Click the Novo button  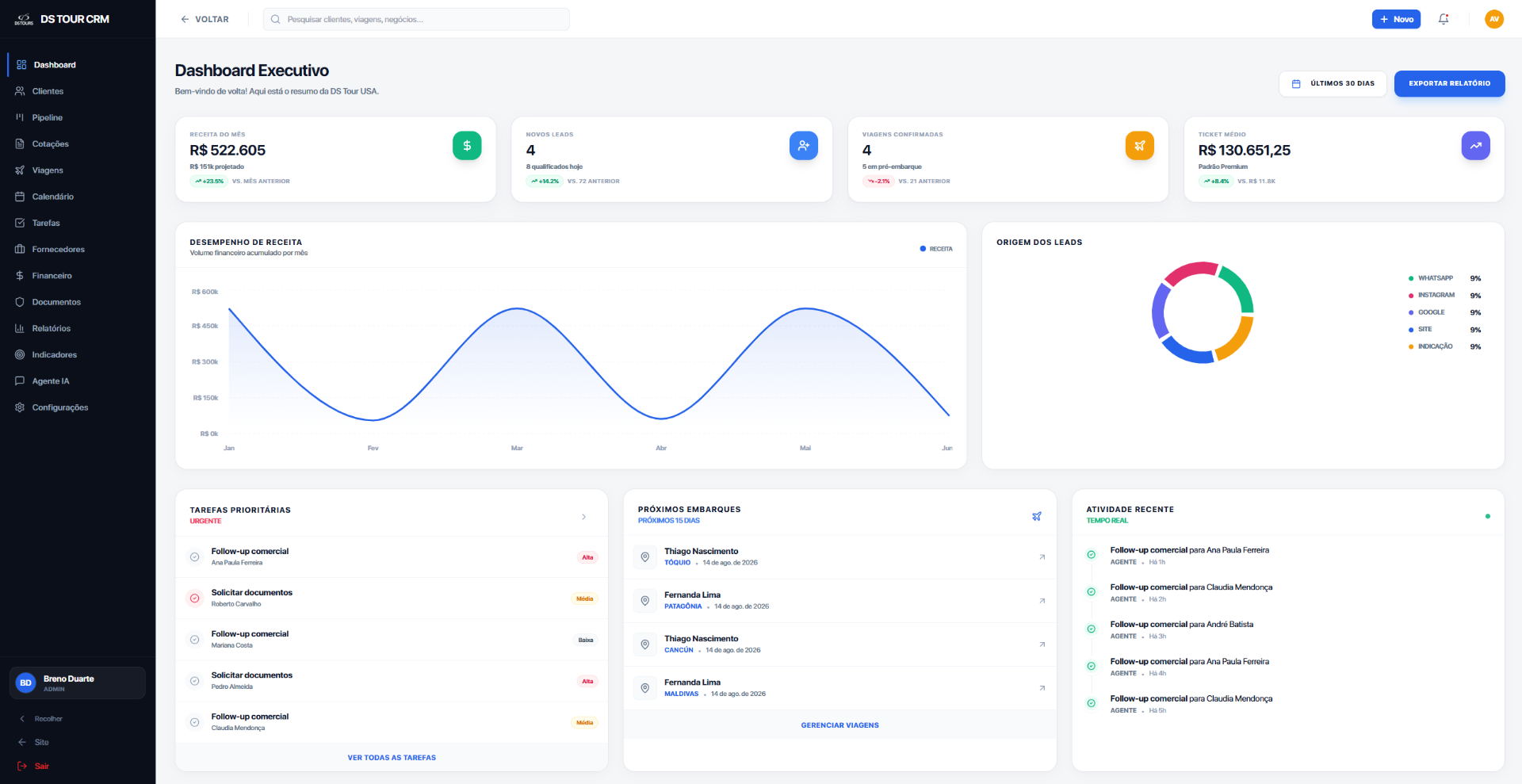point(1396,19)
